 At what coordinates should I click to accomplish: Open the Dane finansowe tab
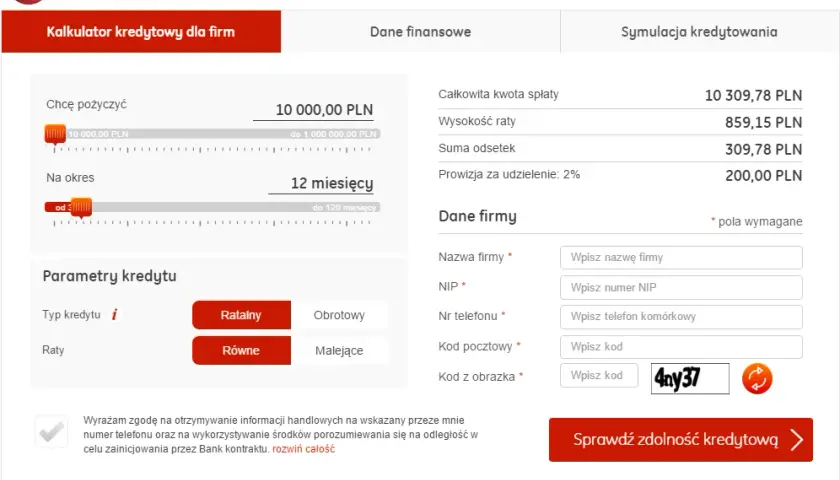click(x=421, y=32)
